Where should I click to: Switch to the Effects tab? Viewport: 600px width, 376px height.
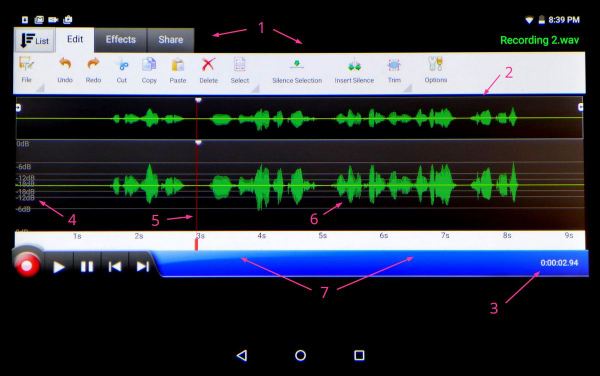[x=121, y=39]
